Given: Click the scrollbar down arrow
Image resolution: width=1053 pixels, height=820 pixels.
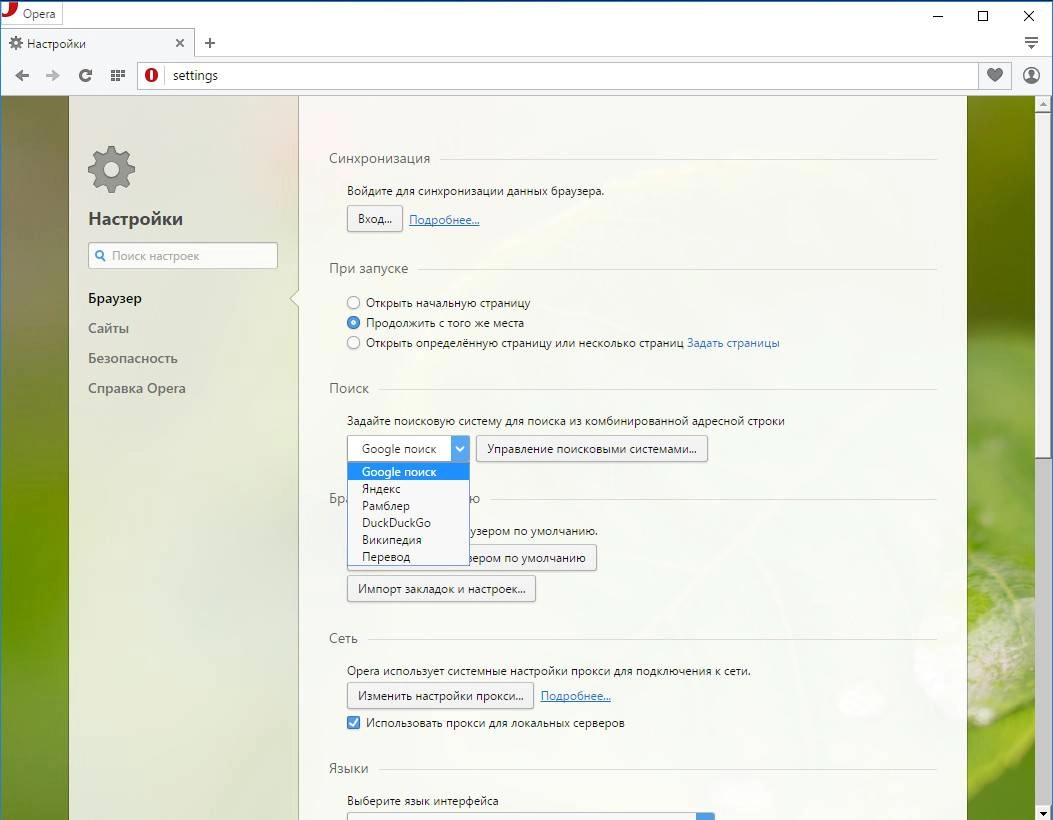Looking at the screenshot, I should [x=1043, y=814].
